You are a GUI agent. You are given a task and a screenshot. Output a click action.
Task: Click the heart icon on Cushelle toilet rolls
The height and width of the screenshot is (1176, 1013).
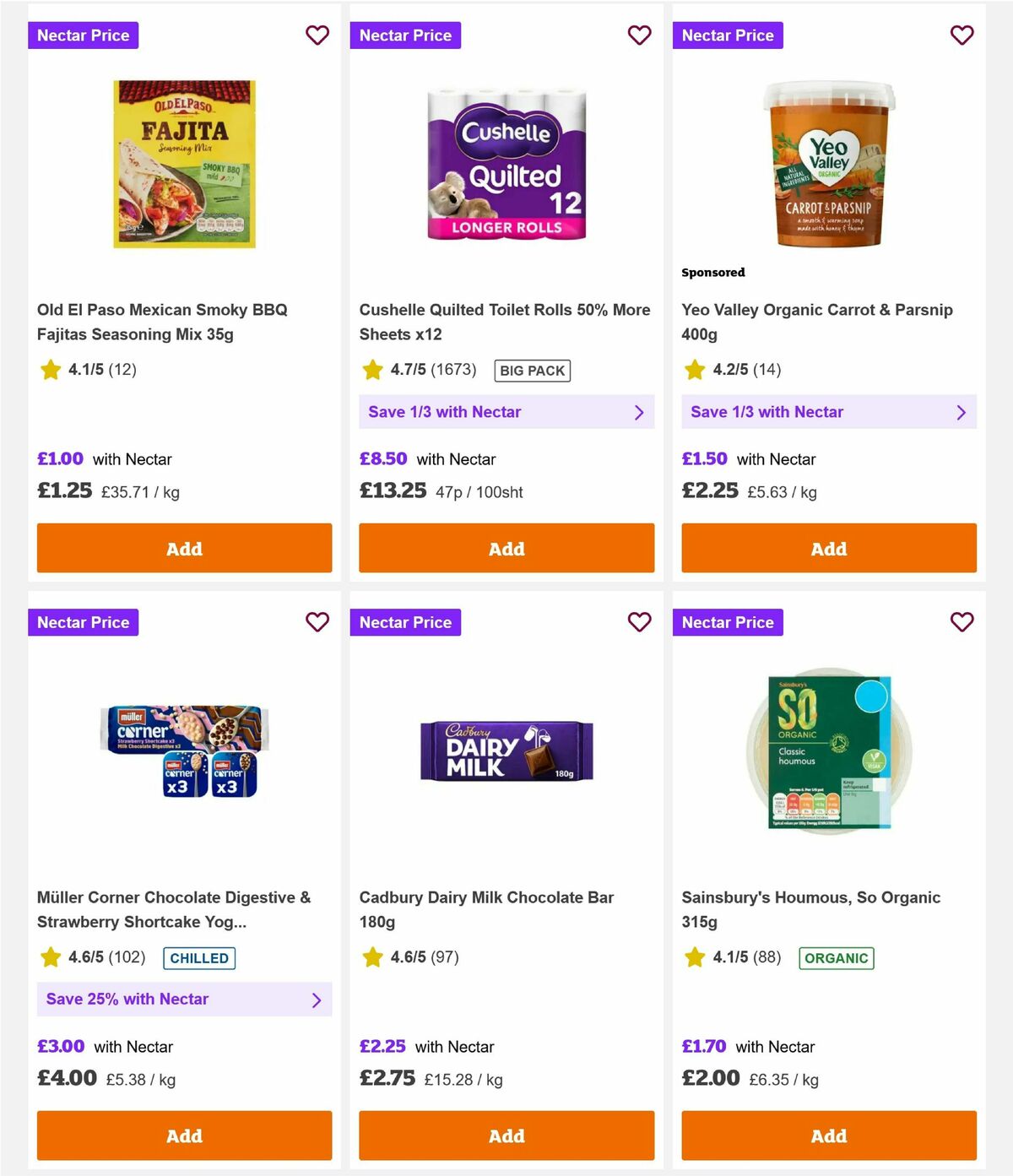(x=640, y=35)
